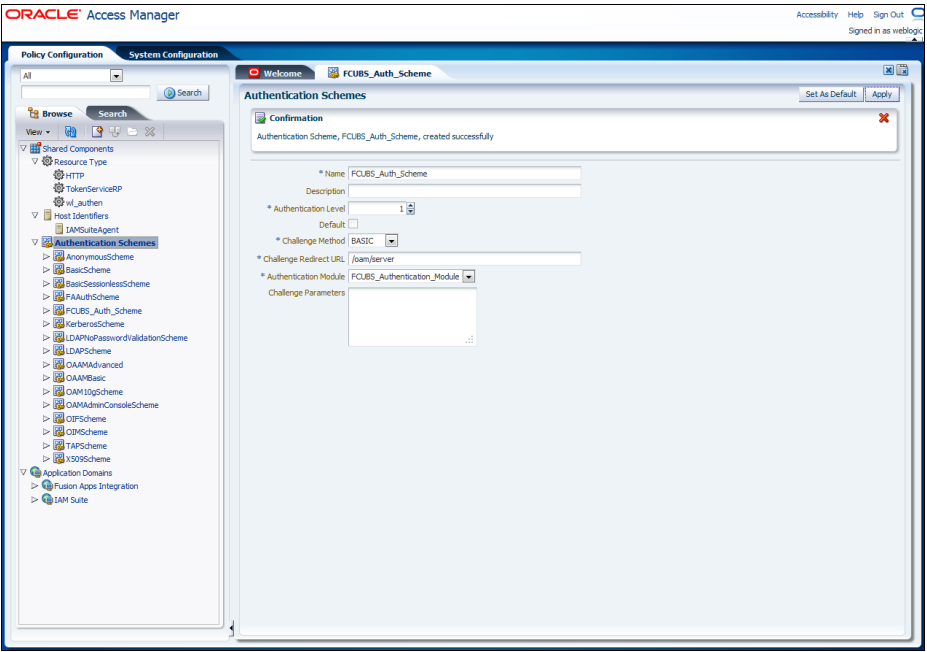Open the All filter dropdown
This screenshot has height=652, width=927.
click(x=116, y=76)
